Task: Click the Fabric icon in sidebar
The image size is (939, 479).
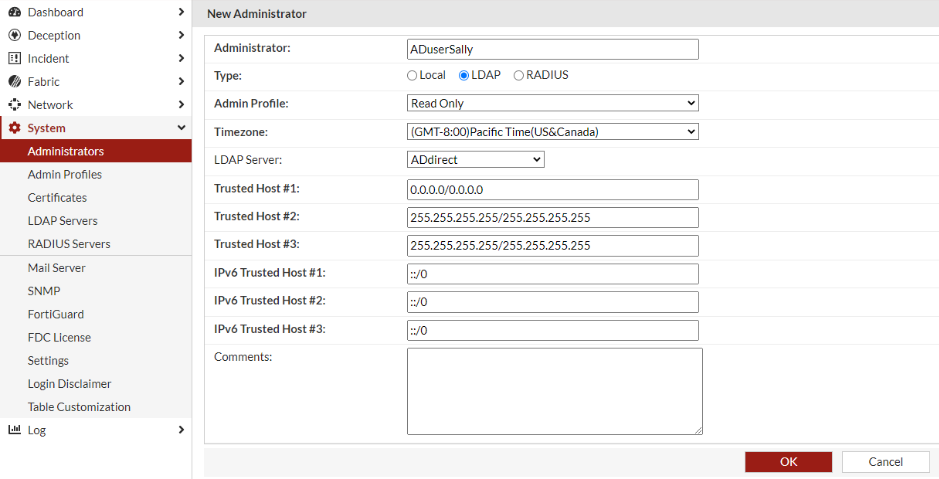Action: click(x=14, y=81)
